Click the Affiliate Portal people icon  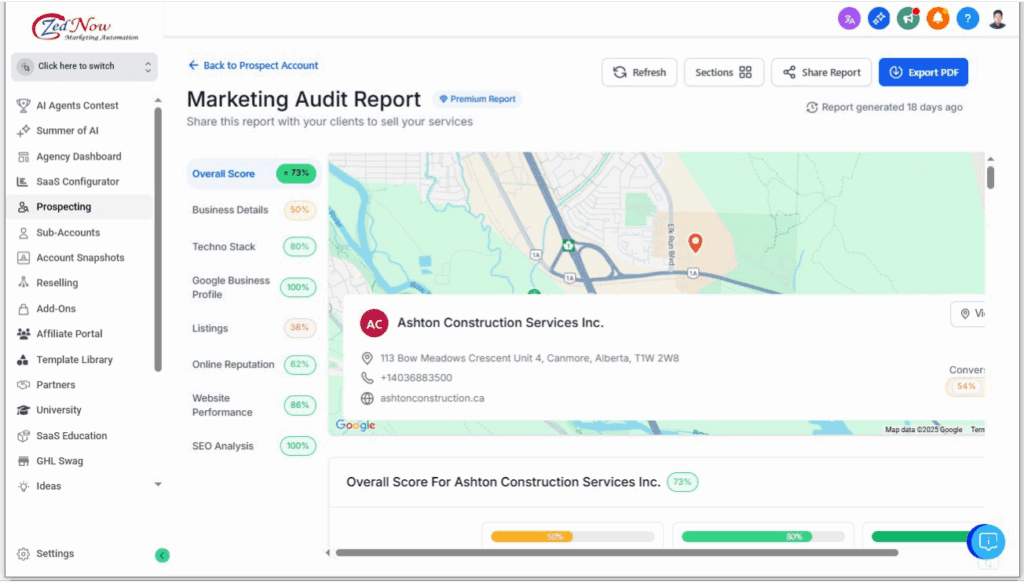click(x=24, y=334)
